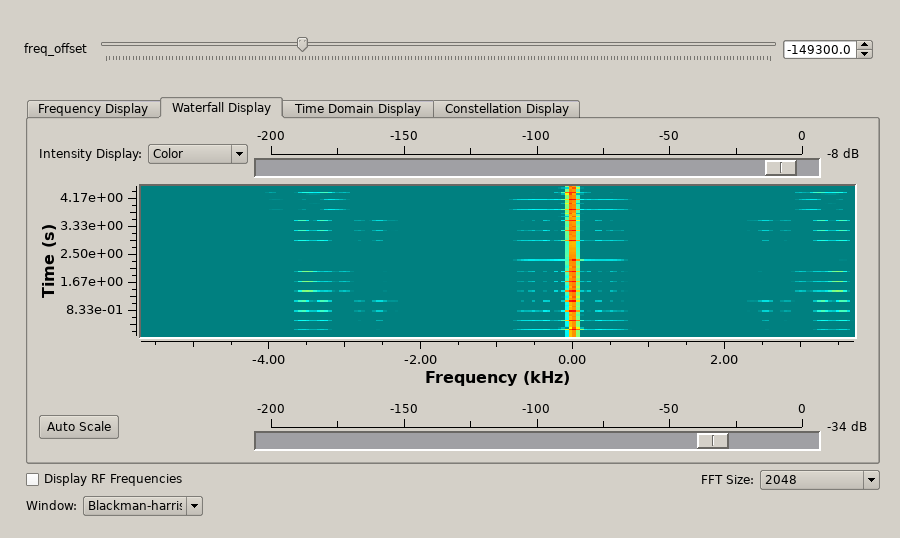Click the Frequency (kHz) axis title
Screen dimensions: 900x538
(497, 377)
